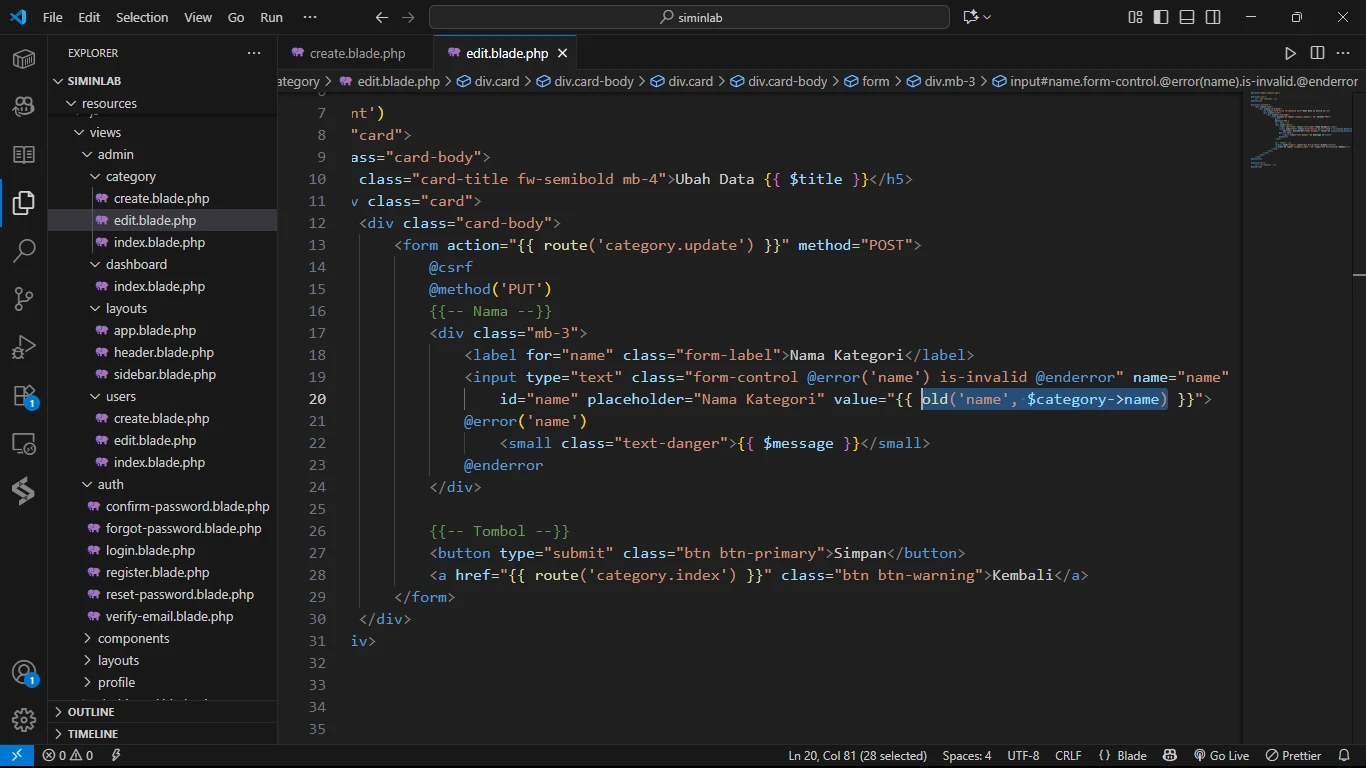Toggle the bottom panel visibility
This screenshot has width=1366, height=768.
pos(1187,17)
